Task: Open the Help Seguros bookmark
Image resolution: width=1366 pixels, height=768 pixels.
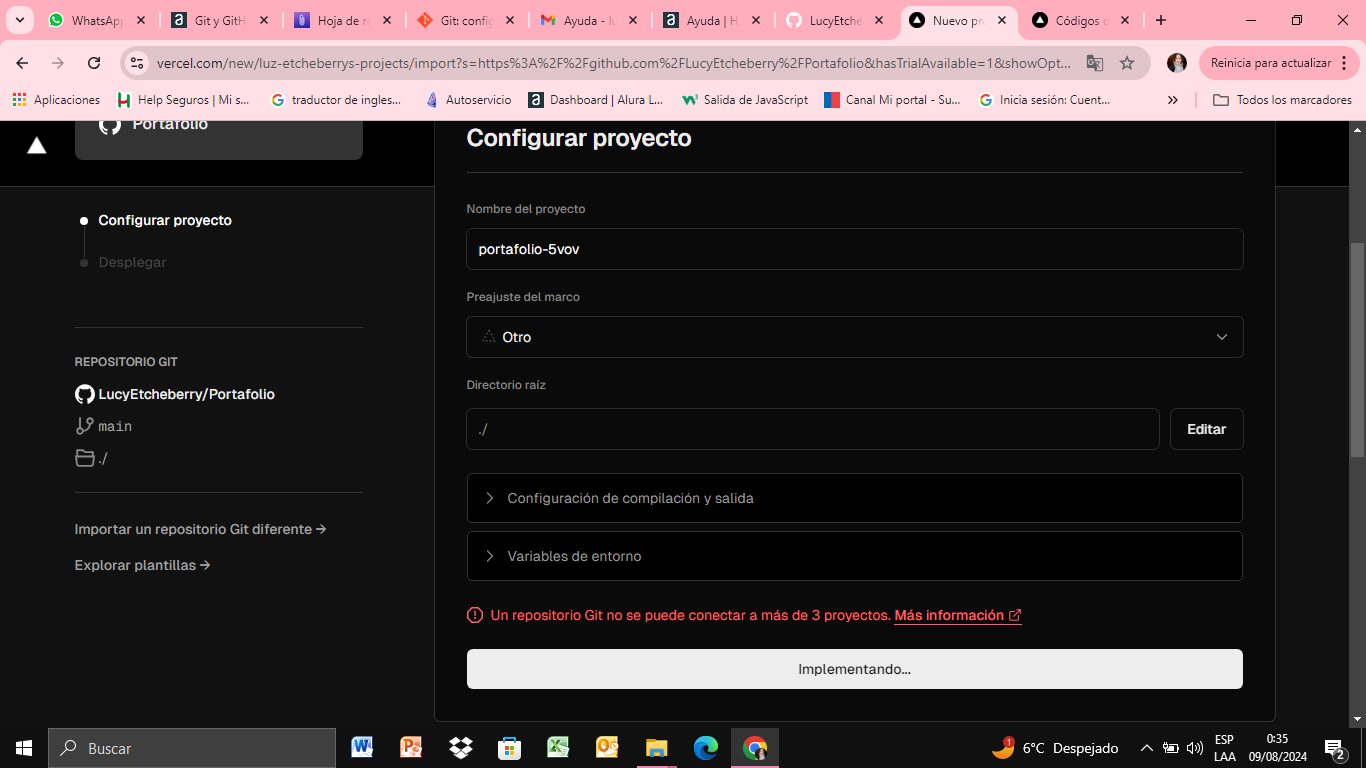Action: [x=183, y=100]
